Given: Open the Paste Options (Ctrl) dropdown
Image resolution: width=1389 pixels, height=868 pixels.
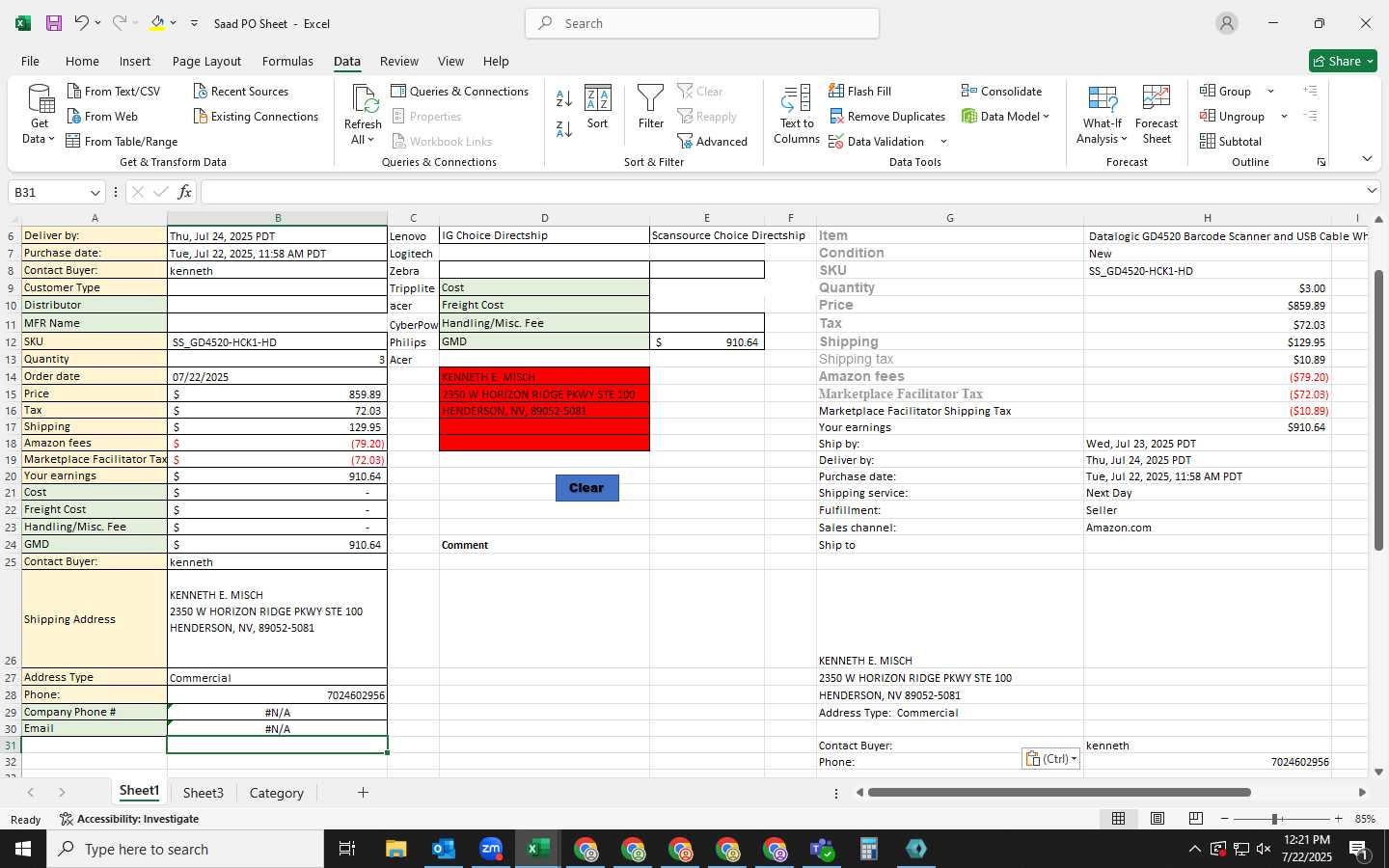Looking at the screenshot, I should click(x=1050, y=759).
